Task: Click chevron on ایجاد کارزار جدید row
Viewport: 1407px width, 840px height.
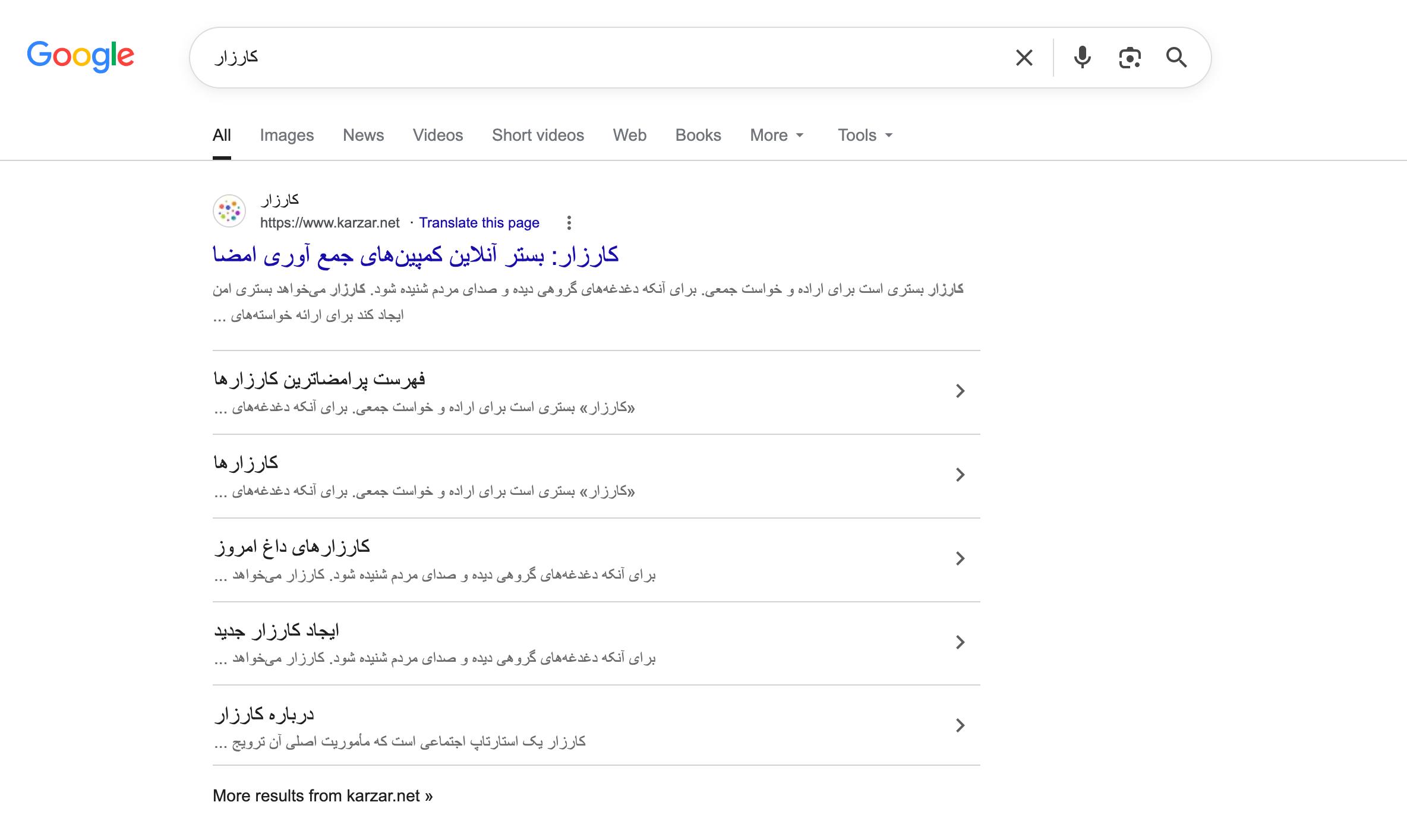Action: tap(960, 642)
